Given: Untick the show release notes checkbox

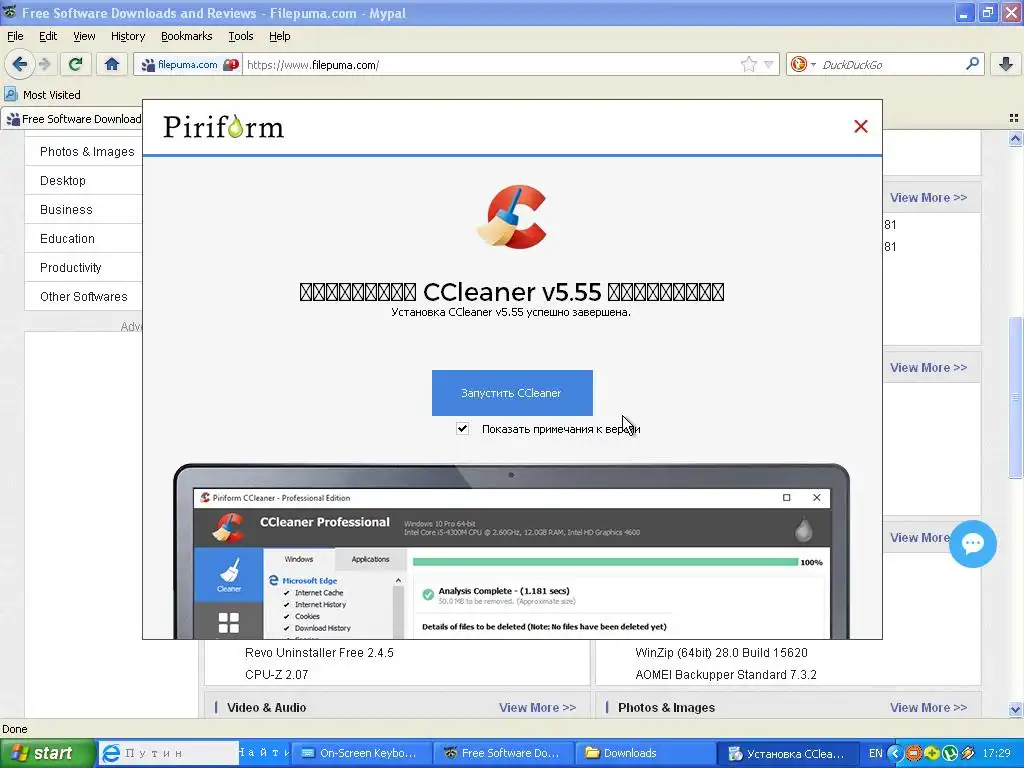Looking at the screenshot, I should [x=462, y=428].
